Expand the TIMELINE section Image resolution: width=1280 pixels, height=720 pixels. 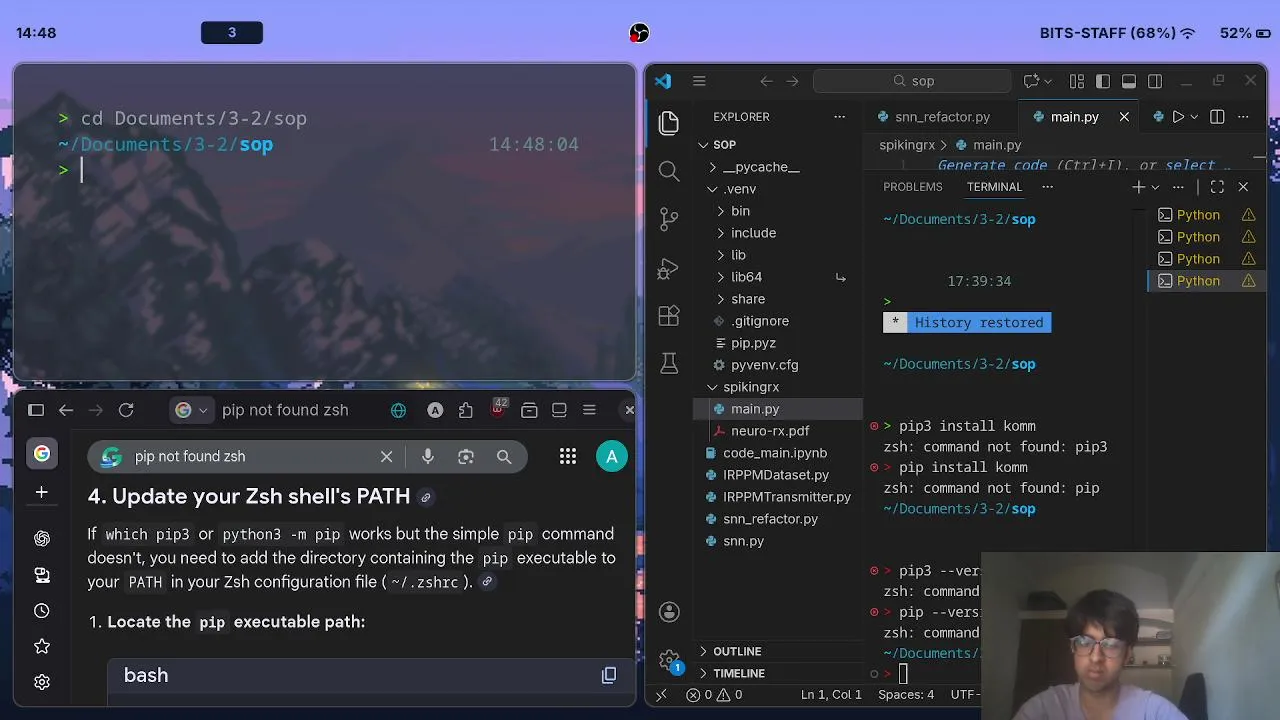tap(738, 673)
